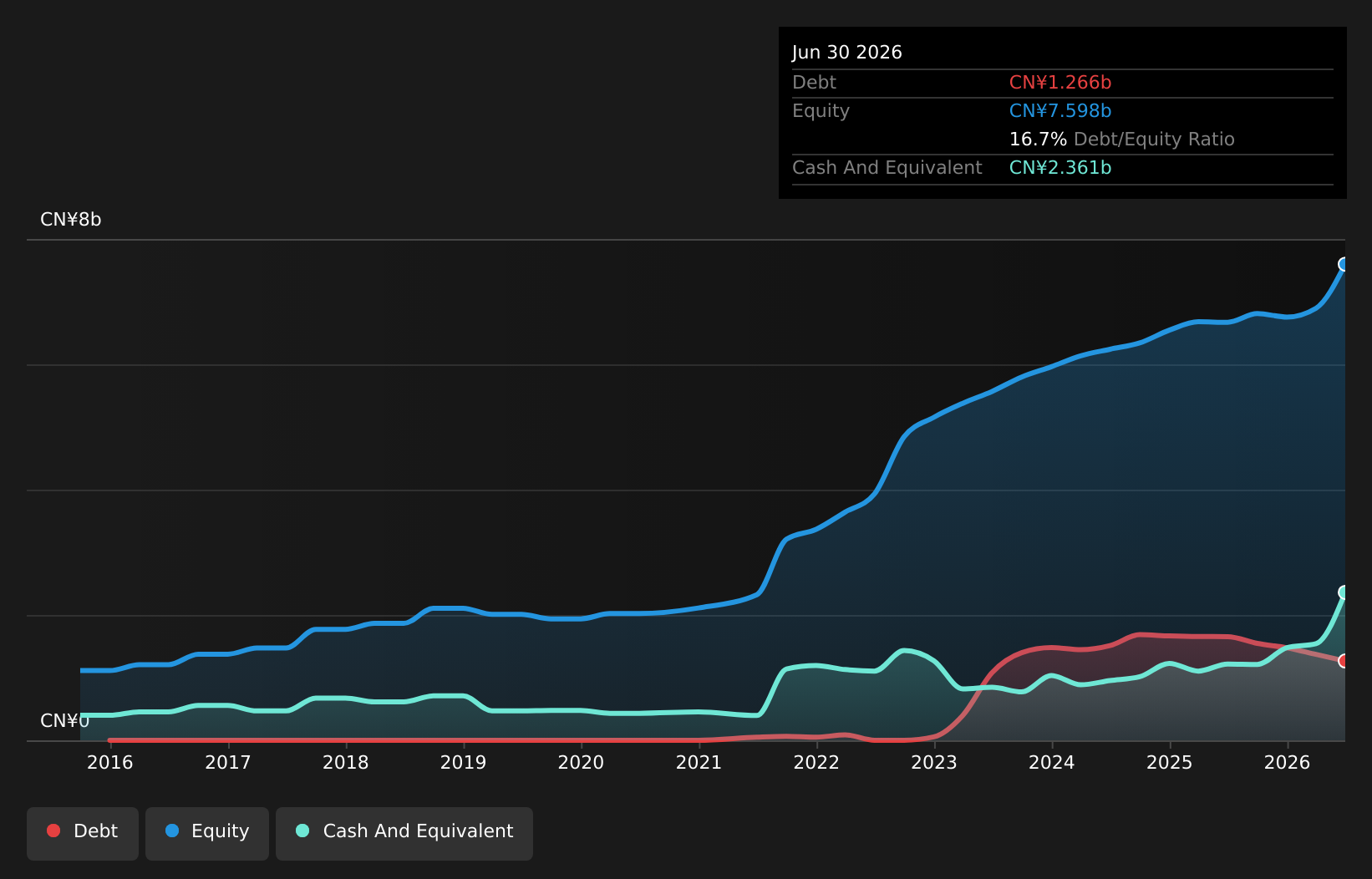Click the CN¥8b y-axis label

pyautogui.click(x=71, y=220)
